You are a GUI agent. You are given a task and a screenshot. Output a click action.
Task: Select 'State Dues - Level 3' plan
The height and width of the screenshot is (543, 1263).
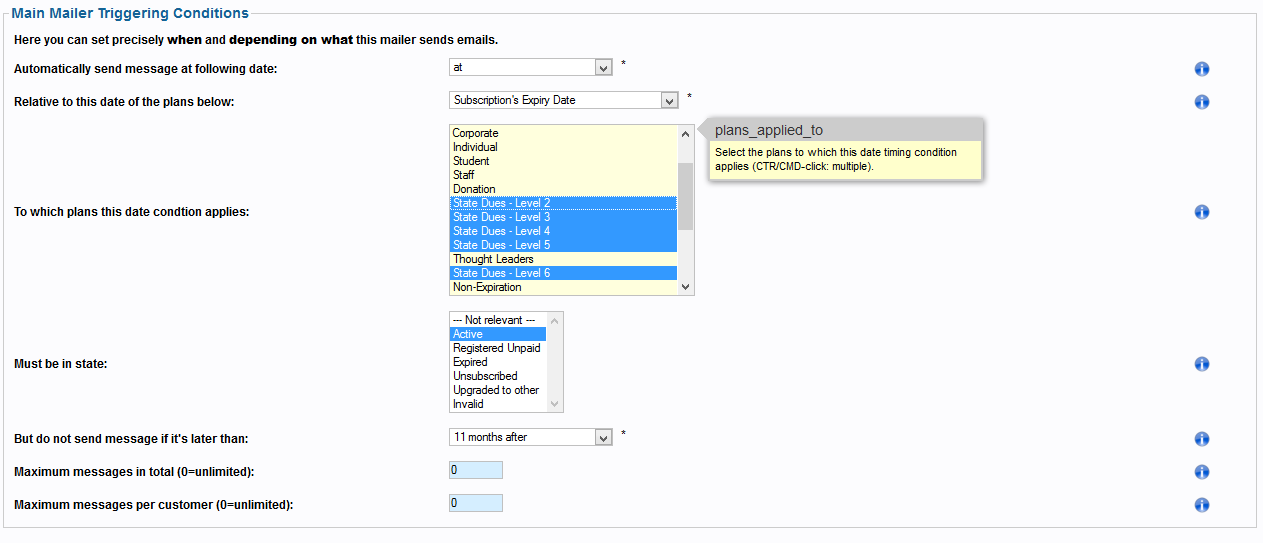563,217
